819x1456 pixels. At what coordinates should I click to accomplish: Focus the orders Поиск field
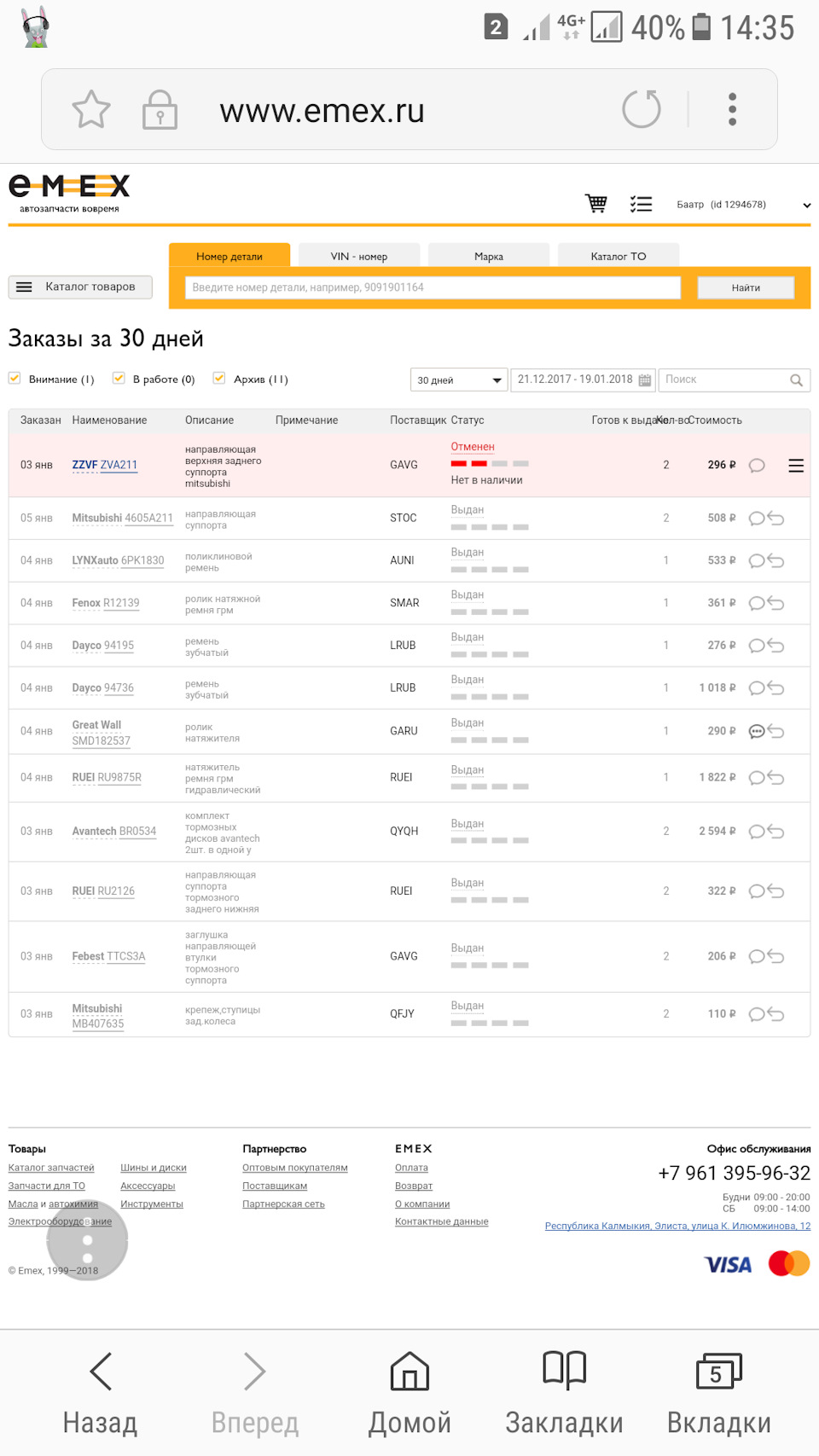coord(735,380)
